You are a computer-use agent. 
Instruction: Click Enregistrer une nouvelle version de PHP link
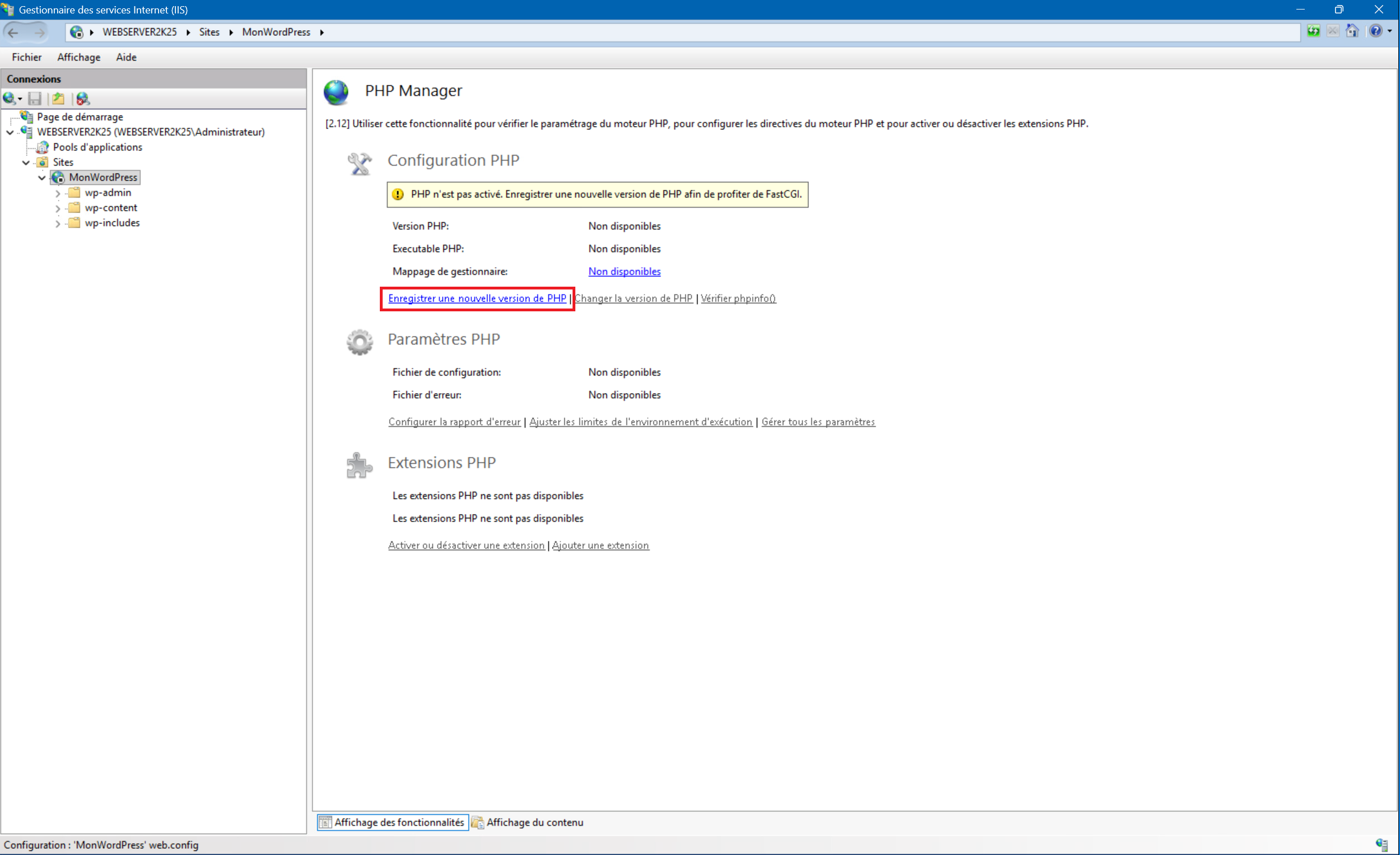(477, 298)
